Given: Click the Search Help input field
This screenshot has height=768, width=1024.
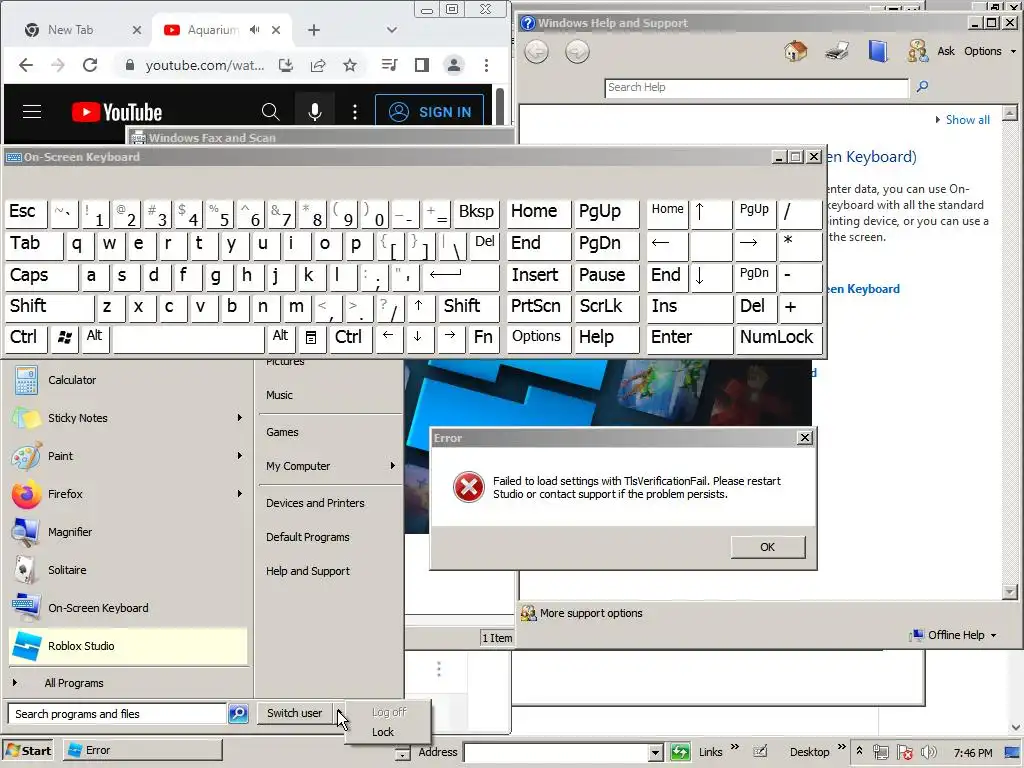Looking at the screenshot, I should point(756,88).
